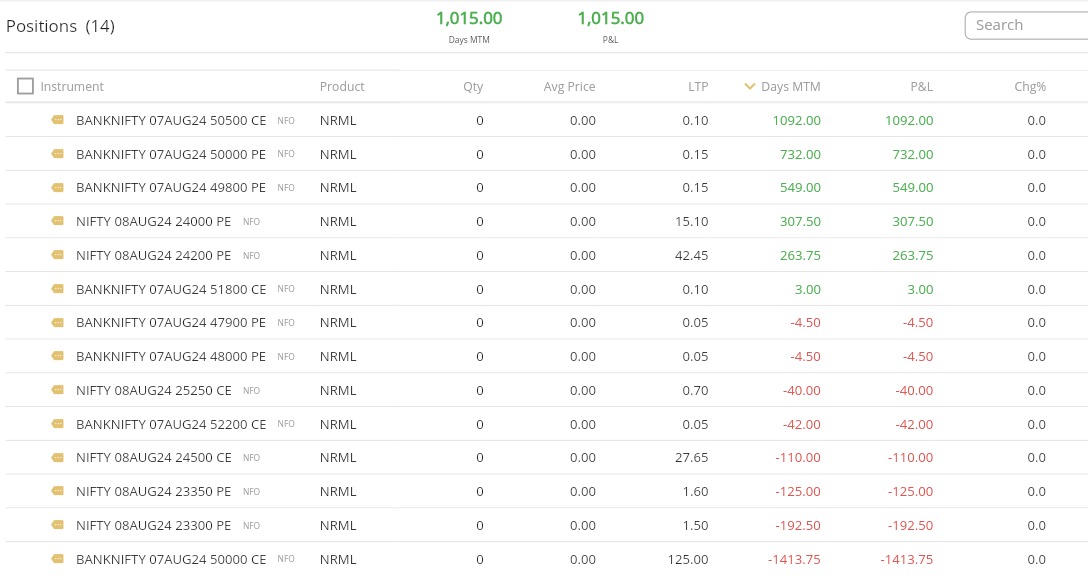Click tag icon for NIFTY 24000 PE row

58,221
